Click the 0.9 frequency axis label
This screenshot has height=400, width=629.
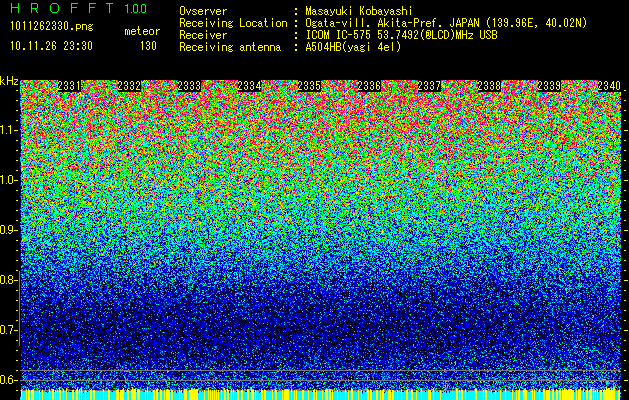pos(8,230)
